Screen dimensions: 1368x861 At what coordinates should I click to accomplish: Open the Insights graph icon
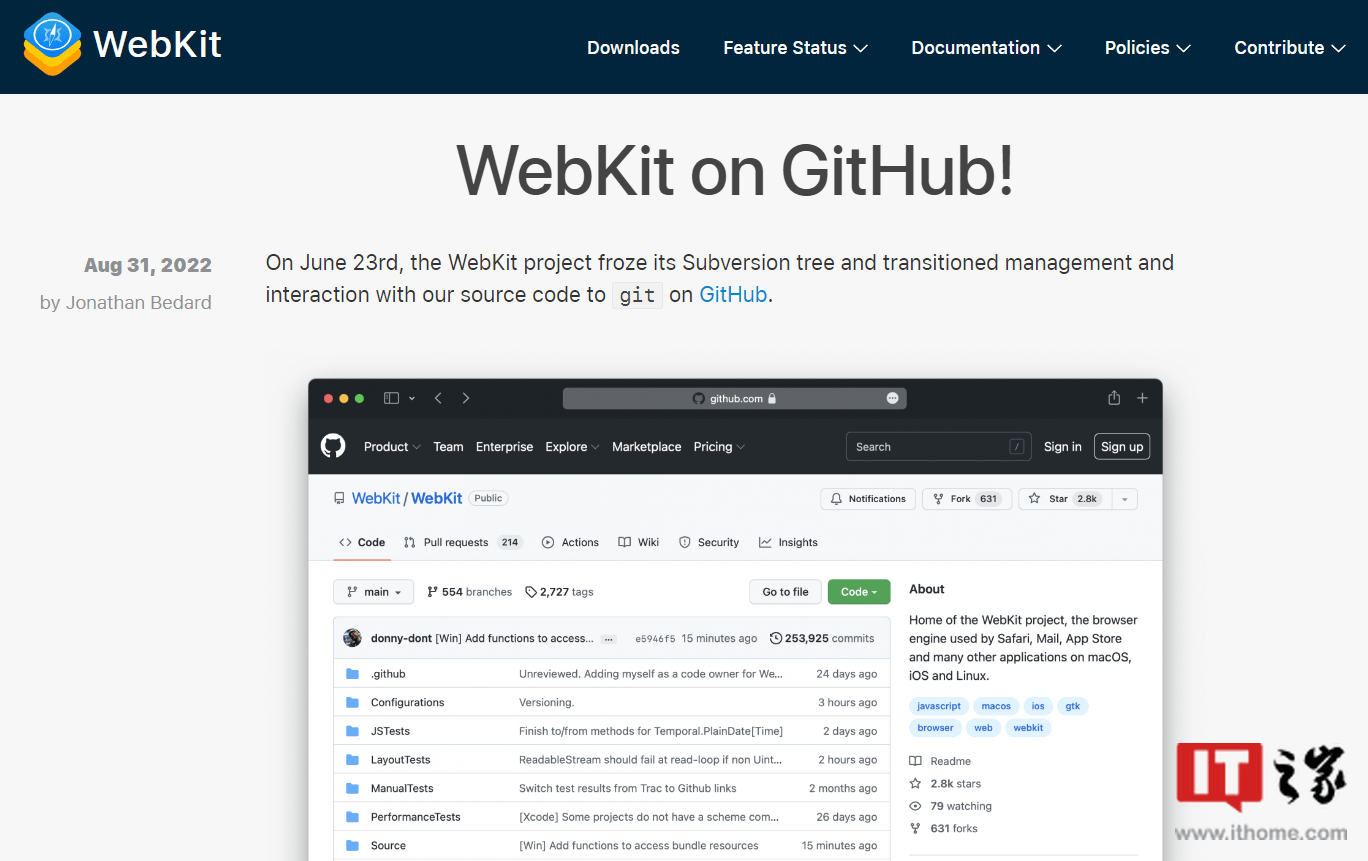(766, 542)
